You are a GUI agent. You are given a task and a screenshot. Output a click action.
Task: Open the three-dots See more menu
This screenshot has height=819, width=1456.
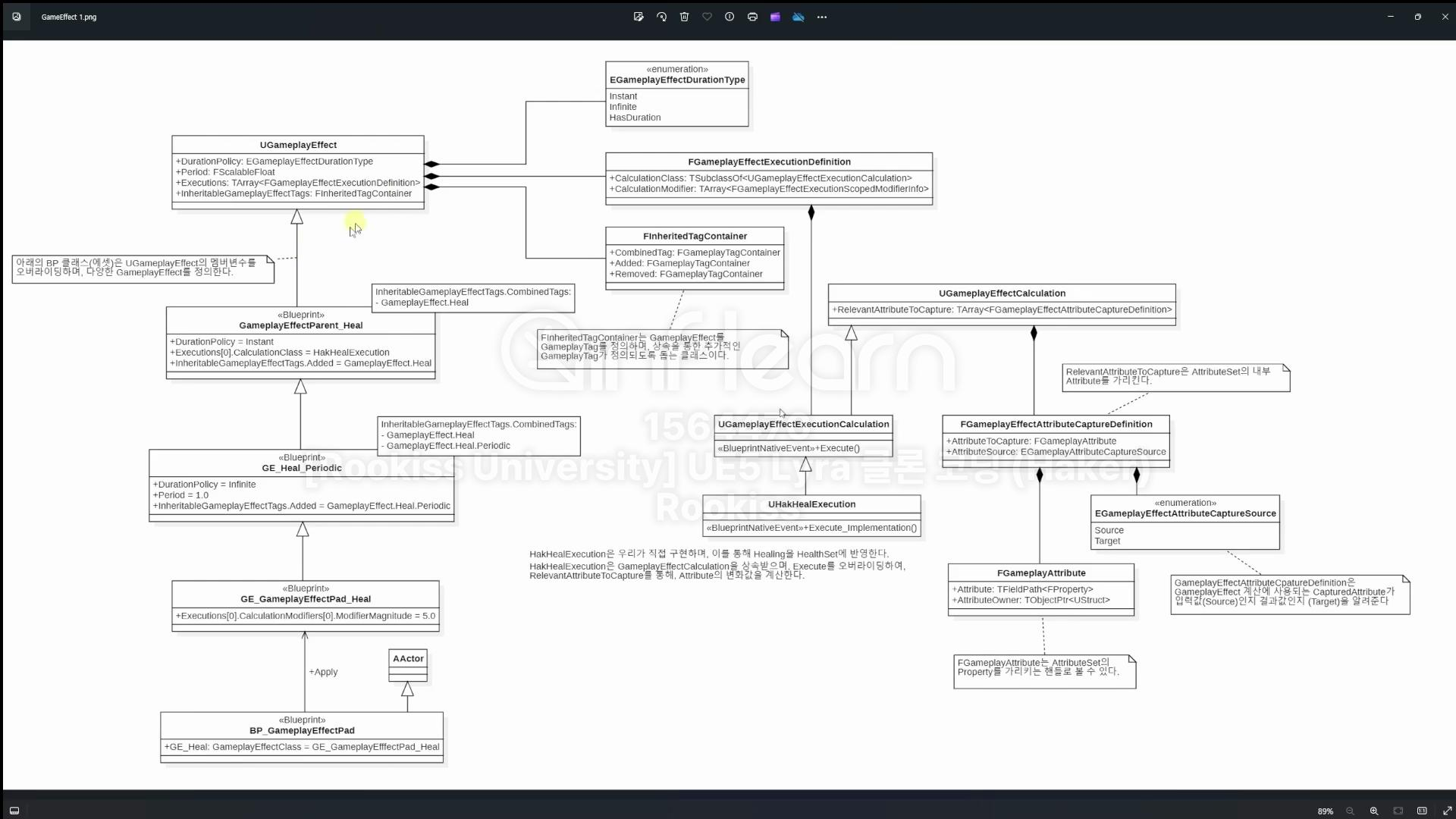(x=822, y=17)
